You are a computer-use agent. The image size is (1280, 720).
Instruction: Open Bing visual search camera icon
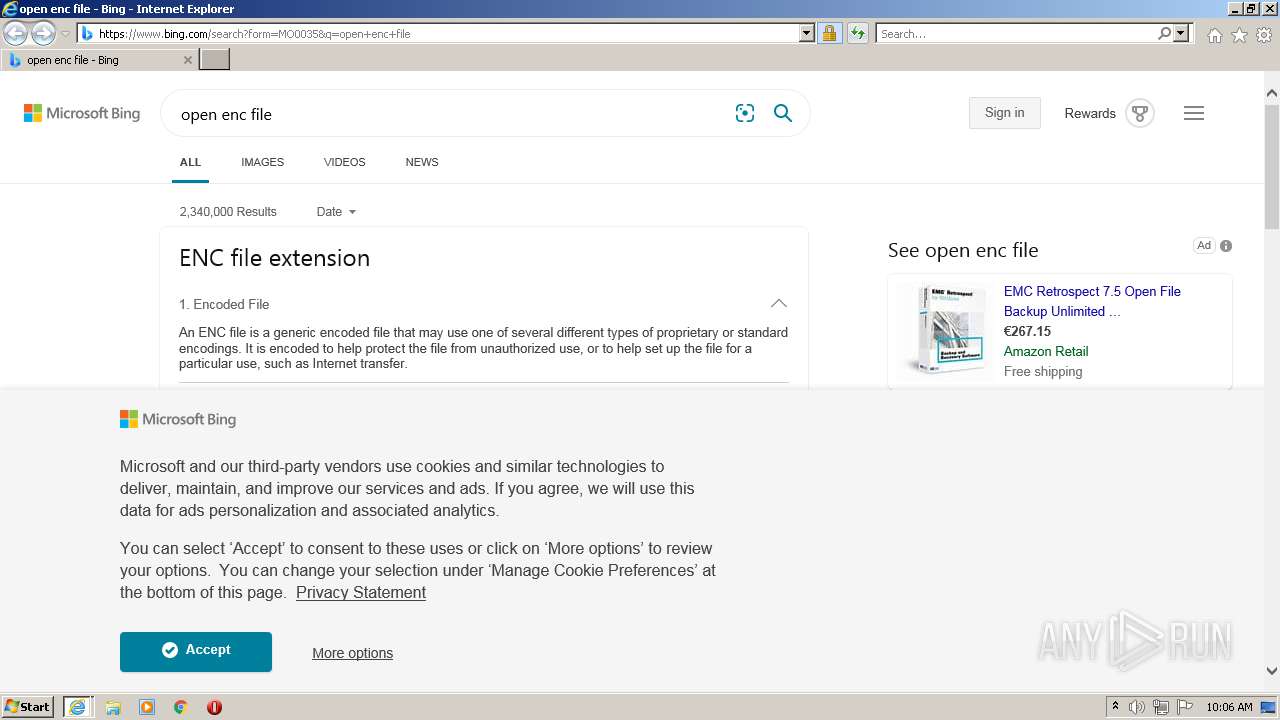(x=745, y=113)
